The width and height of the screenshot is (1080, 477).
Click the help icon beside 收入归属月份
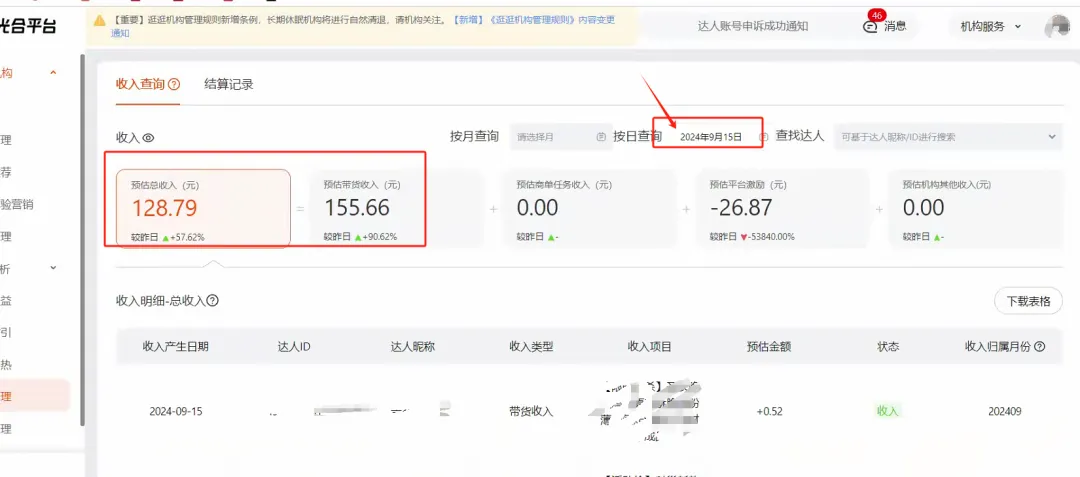pos(1039,347)
